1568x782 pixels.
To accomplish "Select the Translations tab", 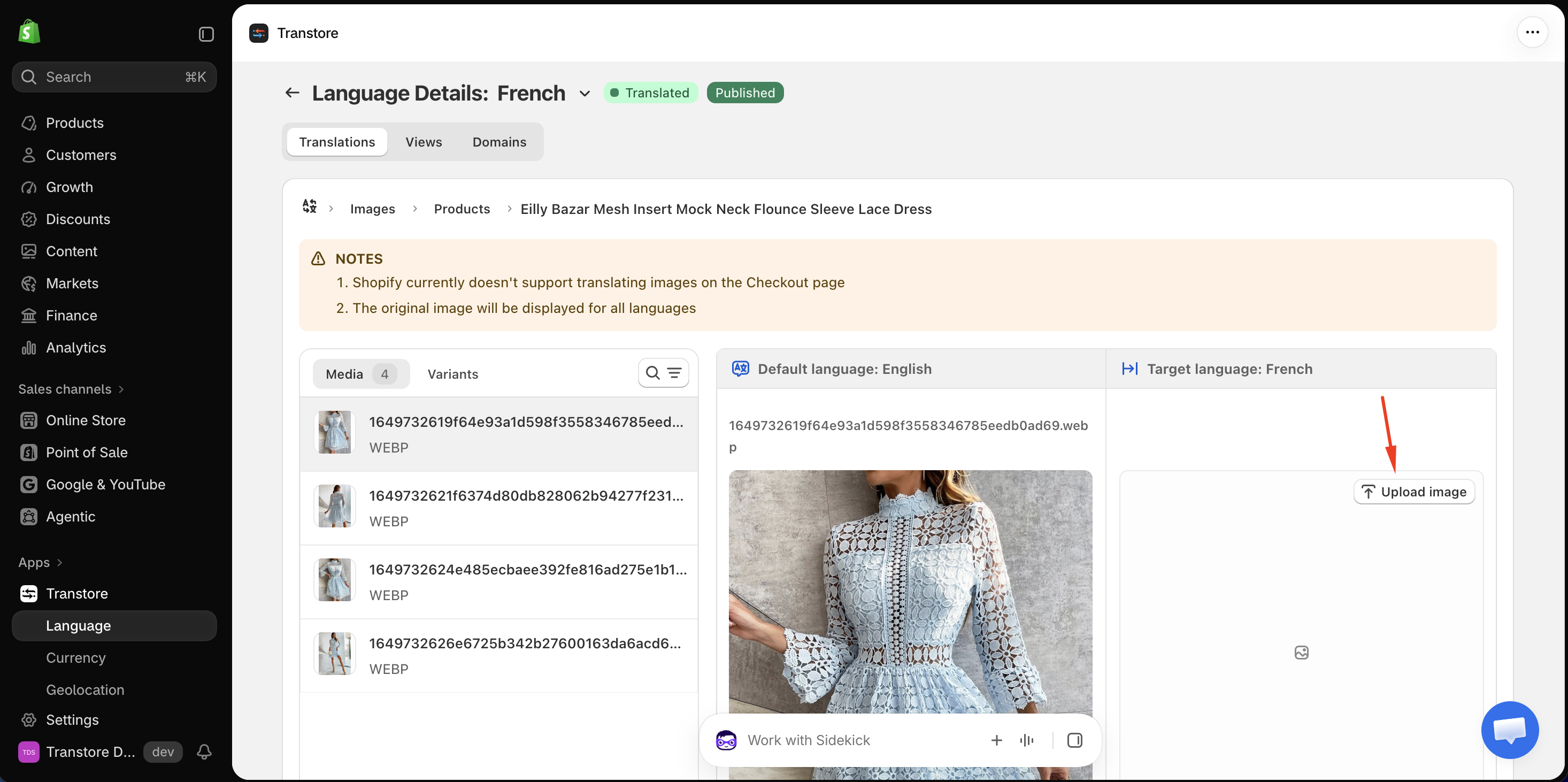I will (x=336, y=142).
